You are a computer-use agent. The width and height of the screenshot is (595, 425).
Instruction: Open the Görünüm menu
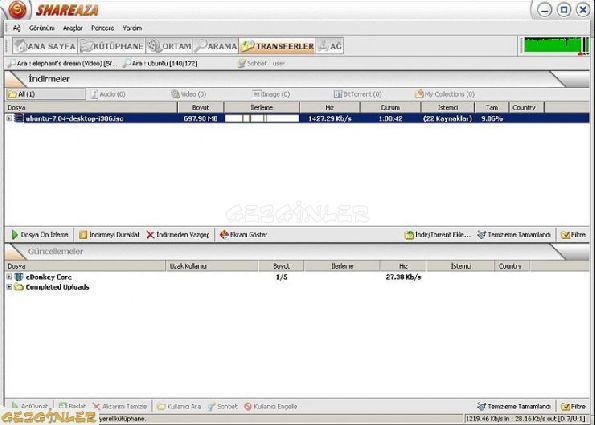coord(42,28)
